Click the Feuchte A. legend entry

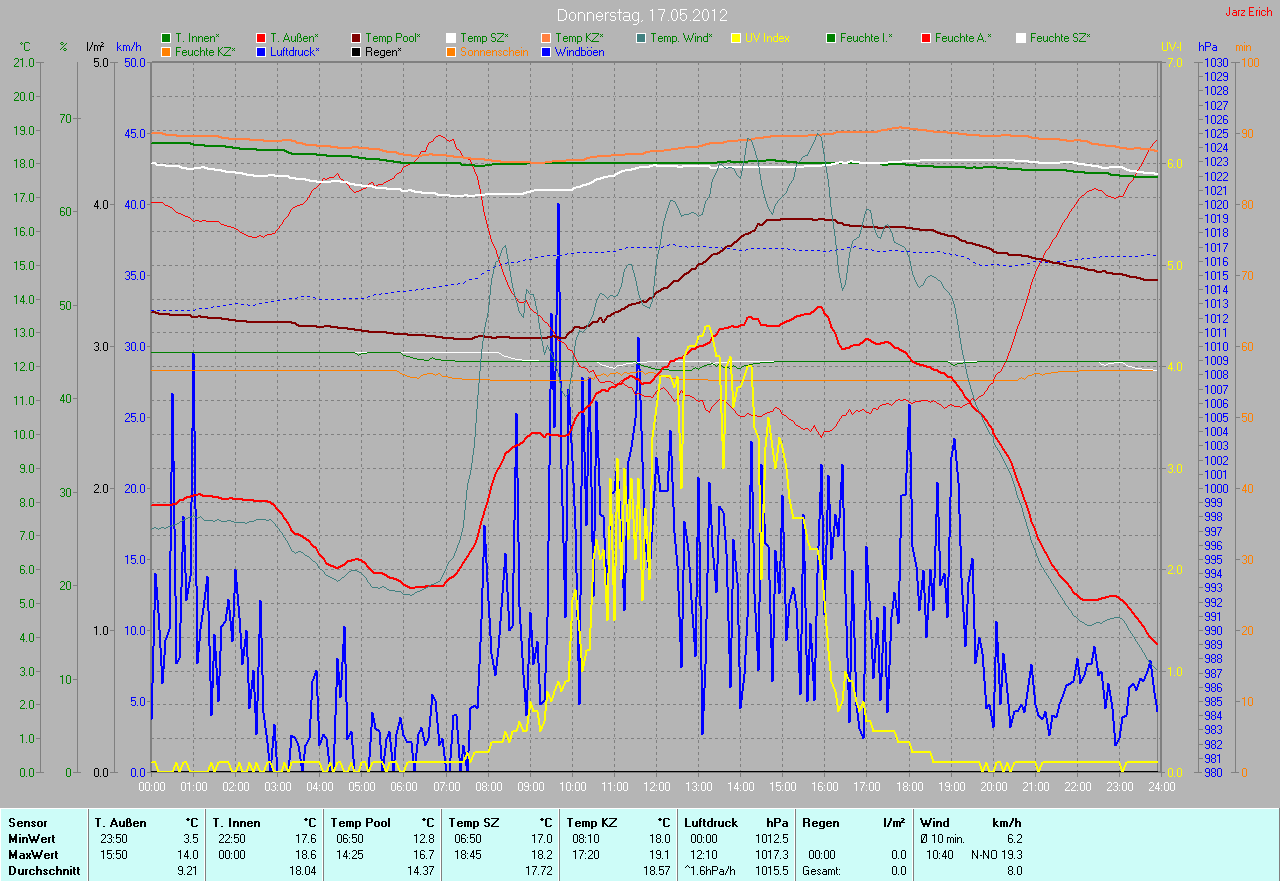coord(961,38)
